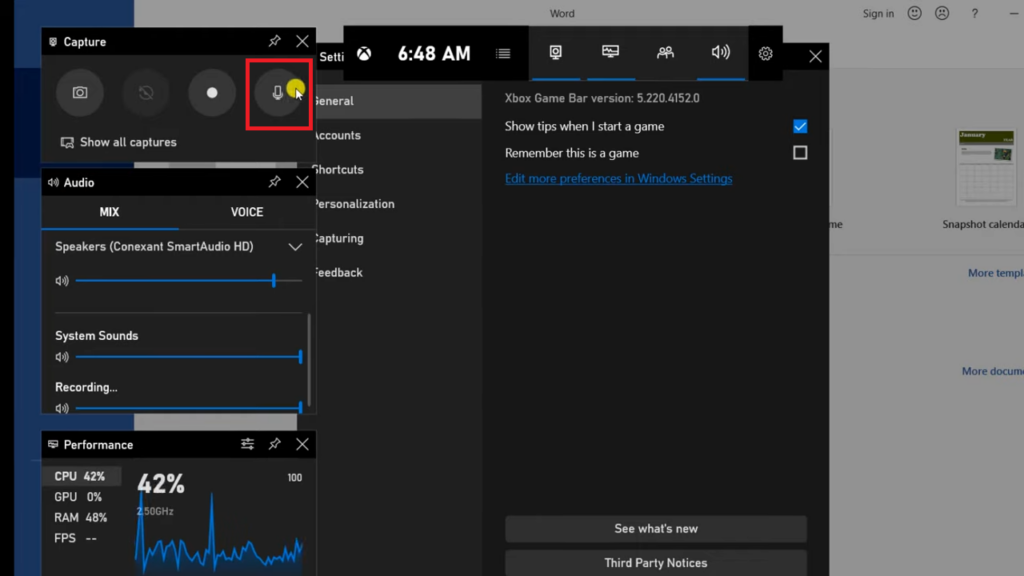Uncheck Show tips when I start a game
The width and height of the screenshot is (1024, 576).
[800, 126]
